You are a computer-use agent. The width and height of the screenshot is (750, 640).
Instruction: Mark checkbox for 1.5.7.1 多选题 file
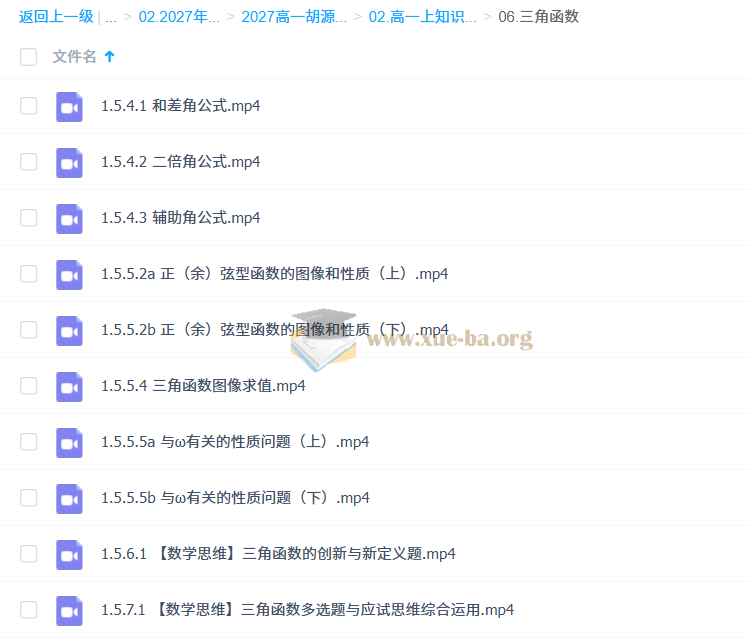point(29,609)
